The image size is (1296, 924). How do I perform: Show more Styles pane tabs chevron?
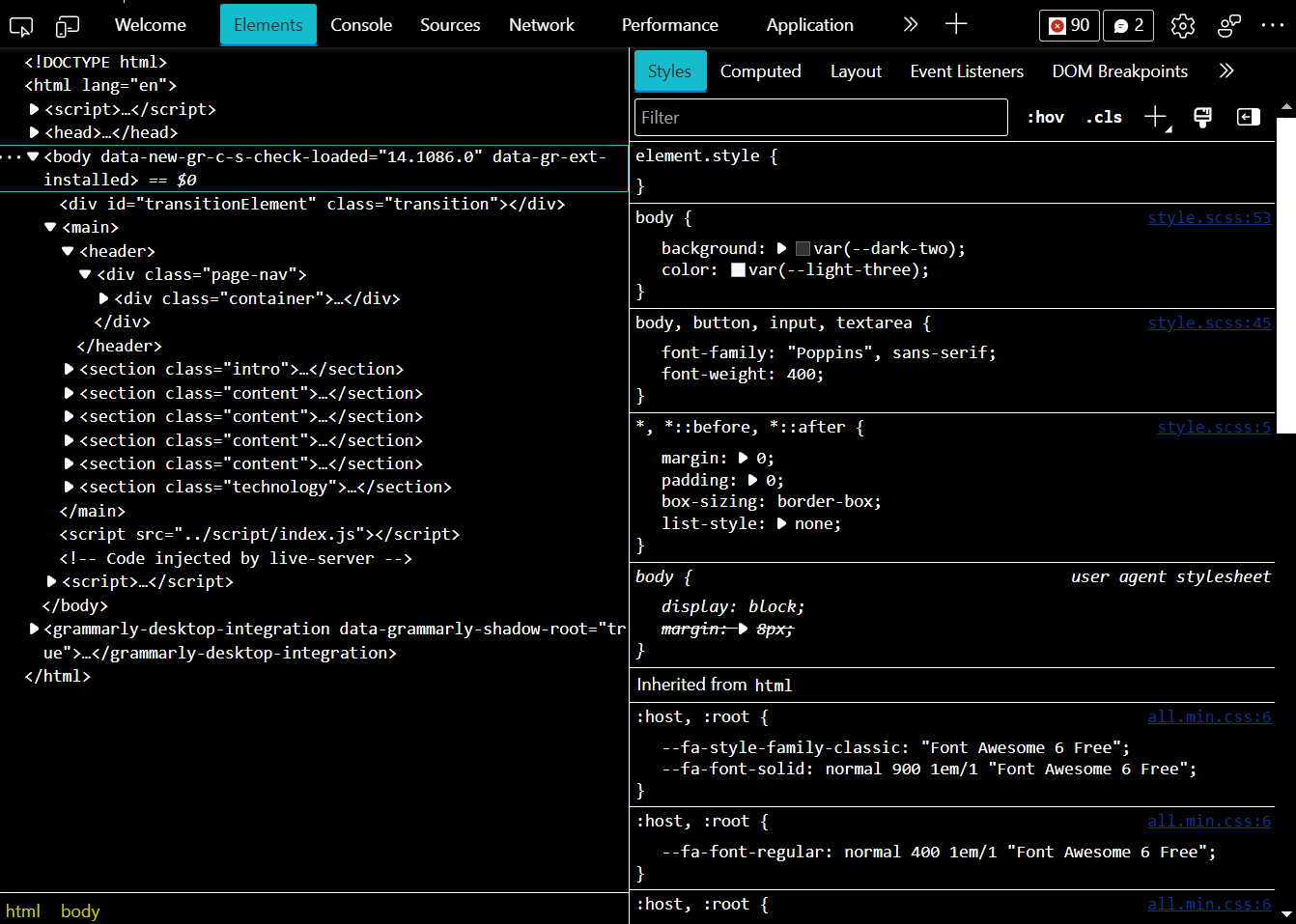coord(1226,70)
